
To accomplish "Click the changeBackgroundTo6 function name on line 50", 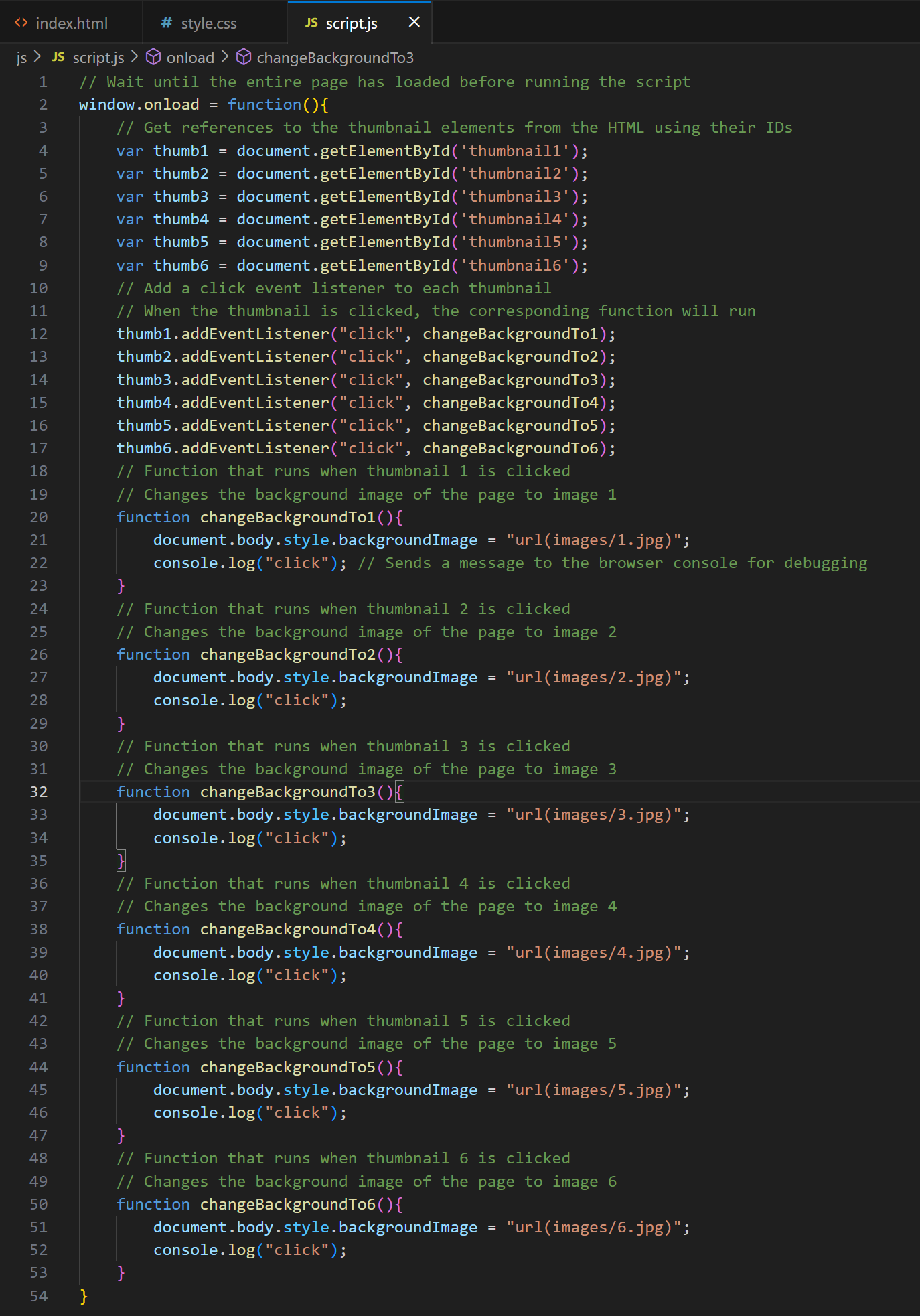I will pyautogui.click(x=288, y=1204).
